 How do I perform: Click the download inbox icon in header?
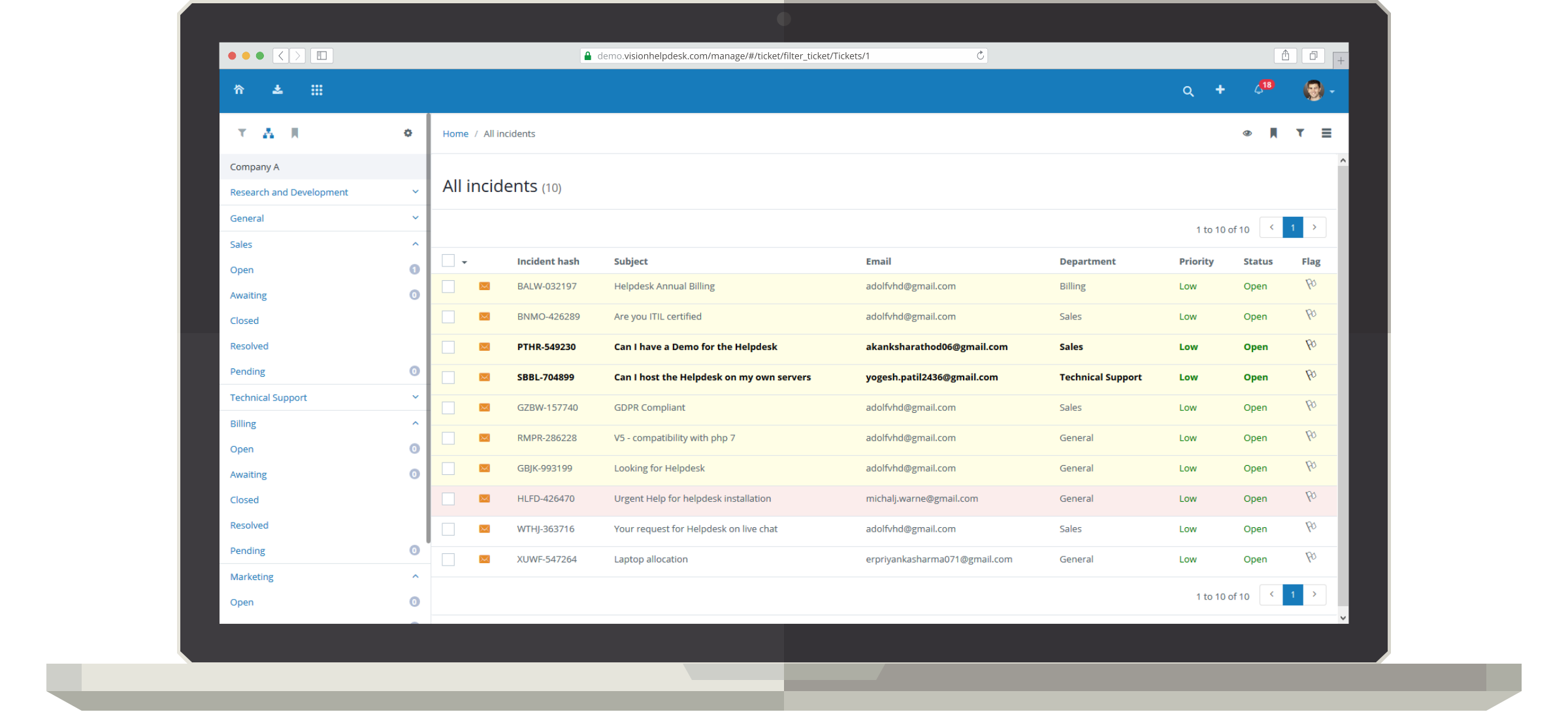pyautogui.click(x=278, y=90)
